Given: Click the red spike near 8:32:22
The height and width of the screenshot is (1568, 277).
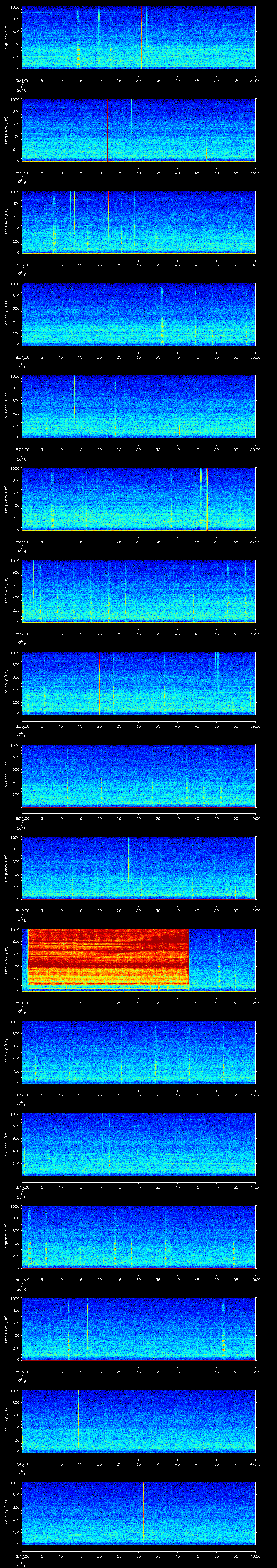Looking at the screenshot, I should [107, 130].
